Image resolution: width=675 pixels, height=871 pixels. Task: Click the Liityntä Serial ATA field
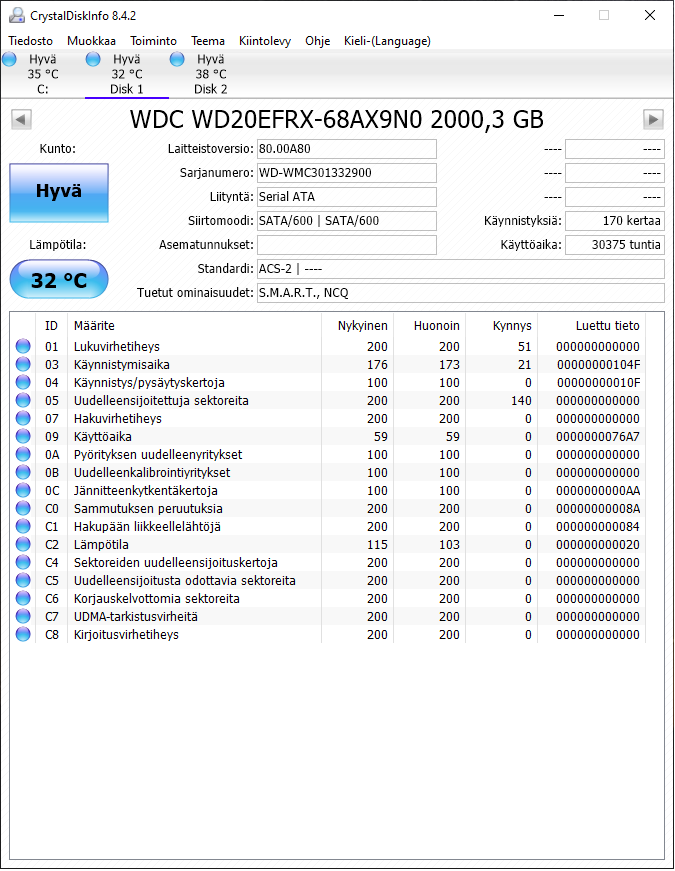(x=347, y=197)
